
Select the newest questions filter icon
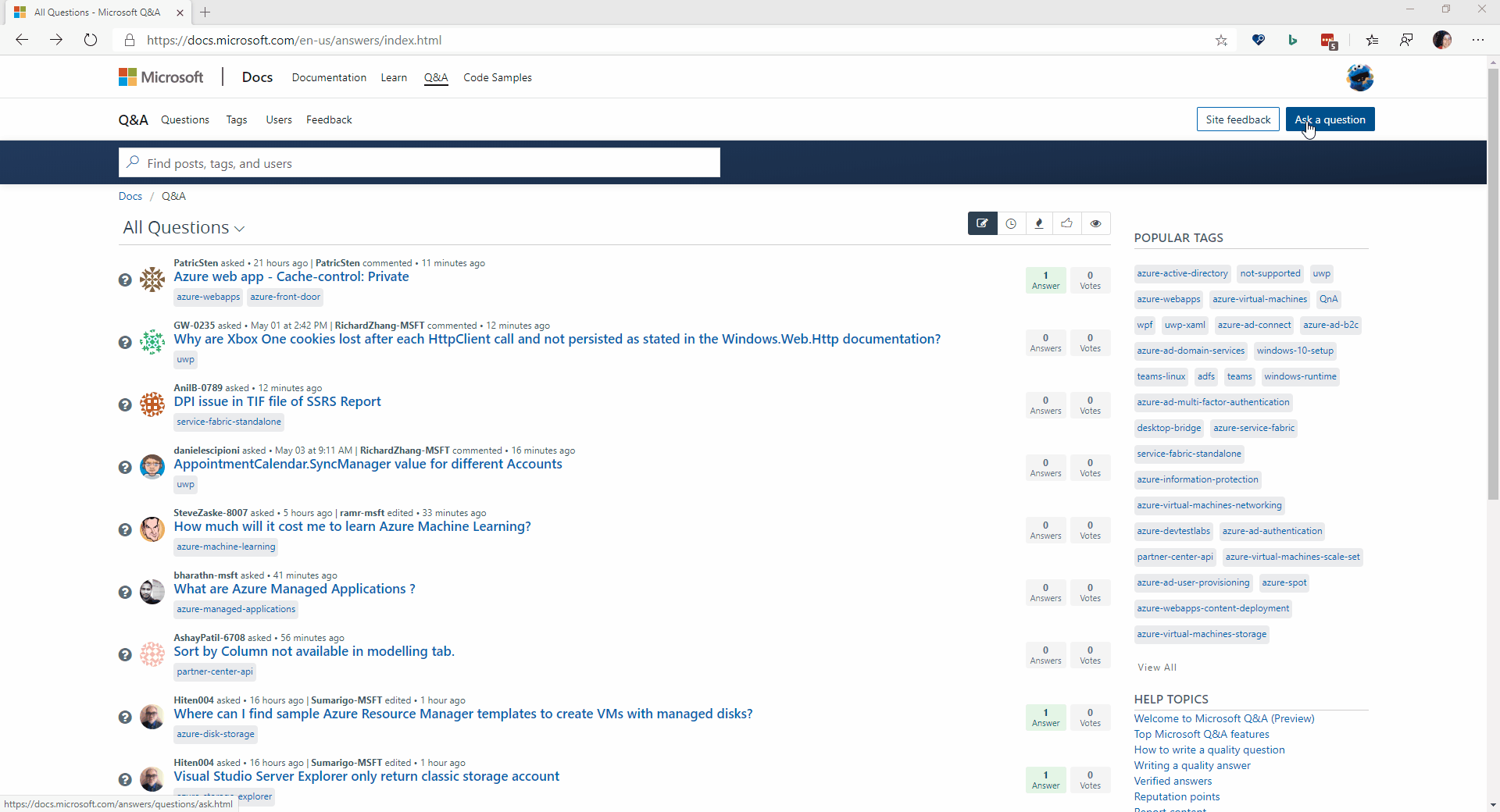pos(982,223)
